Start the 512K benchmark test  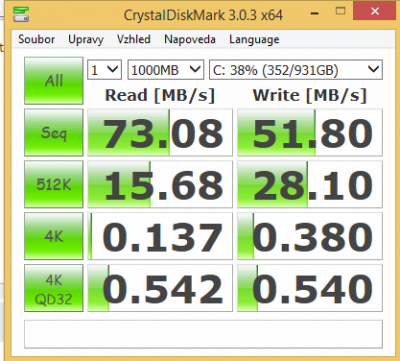pyautogui.click(x=54, y=184)
